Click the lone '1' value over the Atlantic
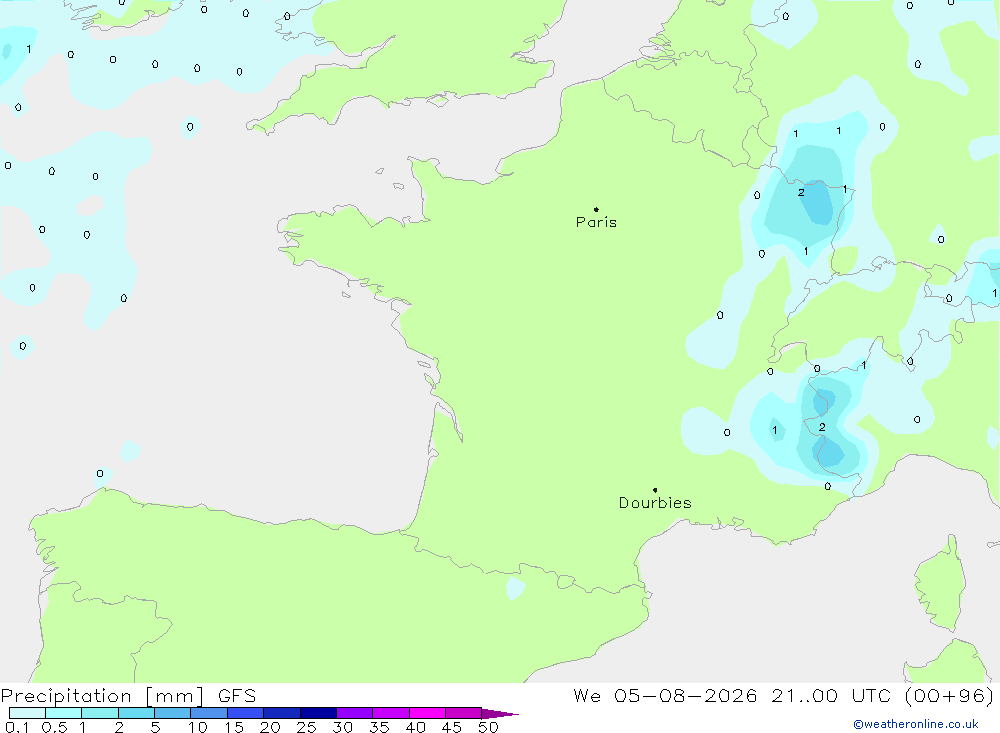The width and height of the screenshot is (1000, 733). [29, 49]
